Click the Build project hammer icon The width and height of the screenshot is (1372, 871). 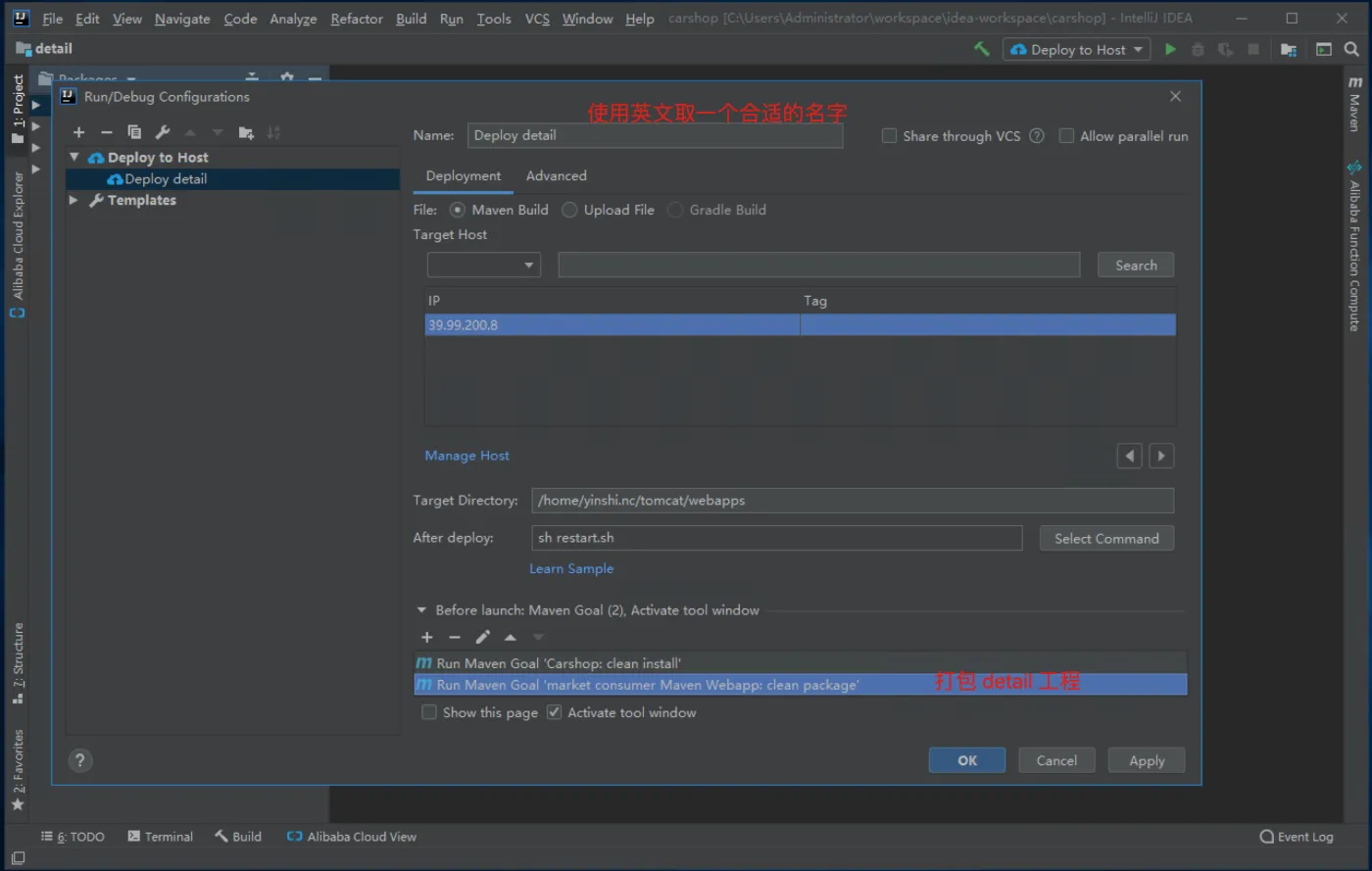981,49
